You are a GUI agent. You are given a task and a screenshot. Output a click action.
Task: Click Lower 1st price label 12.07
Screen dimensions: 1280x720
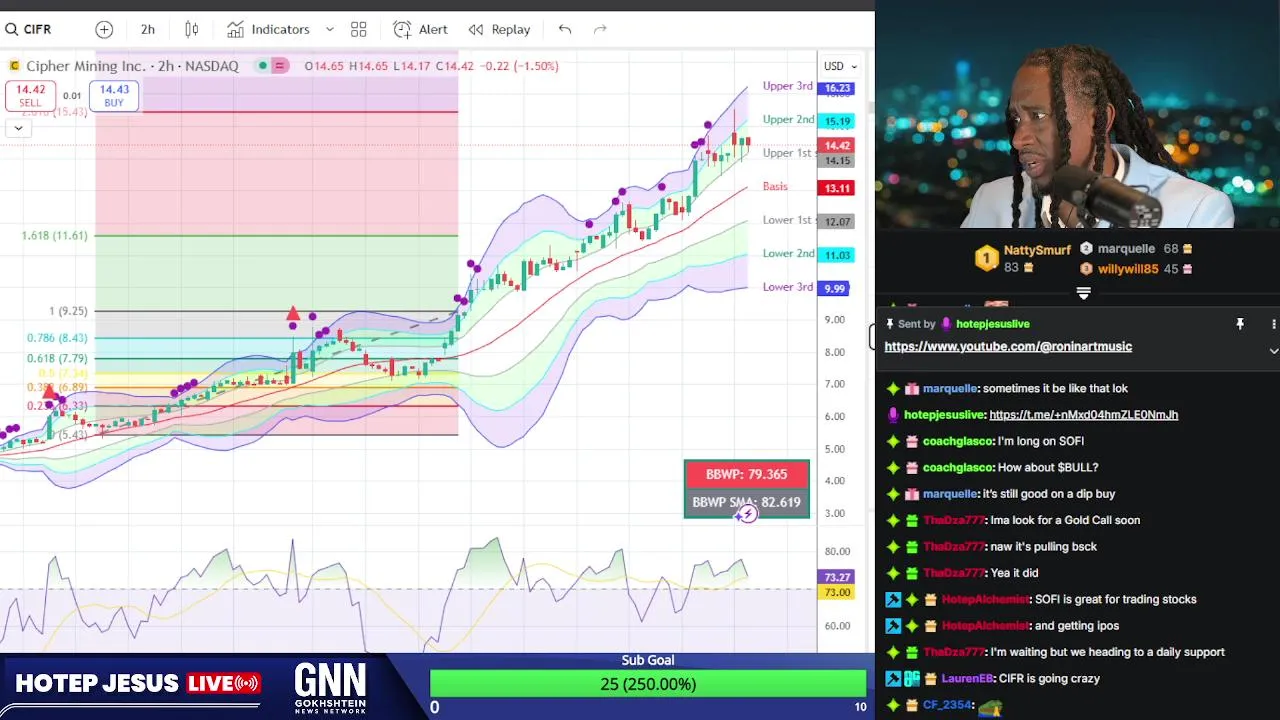pos(835,221)
